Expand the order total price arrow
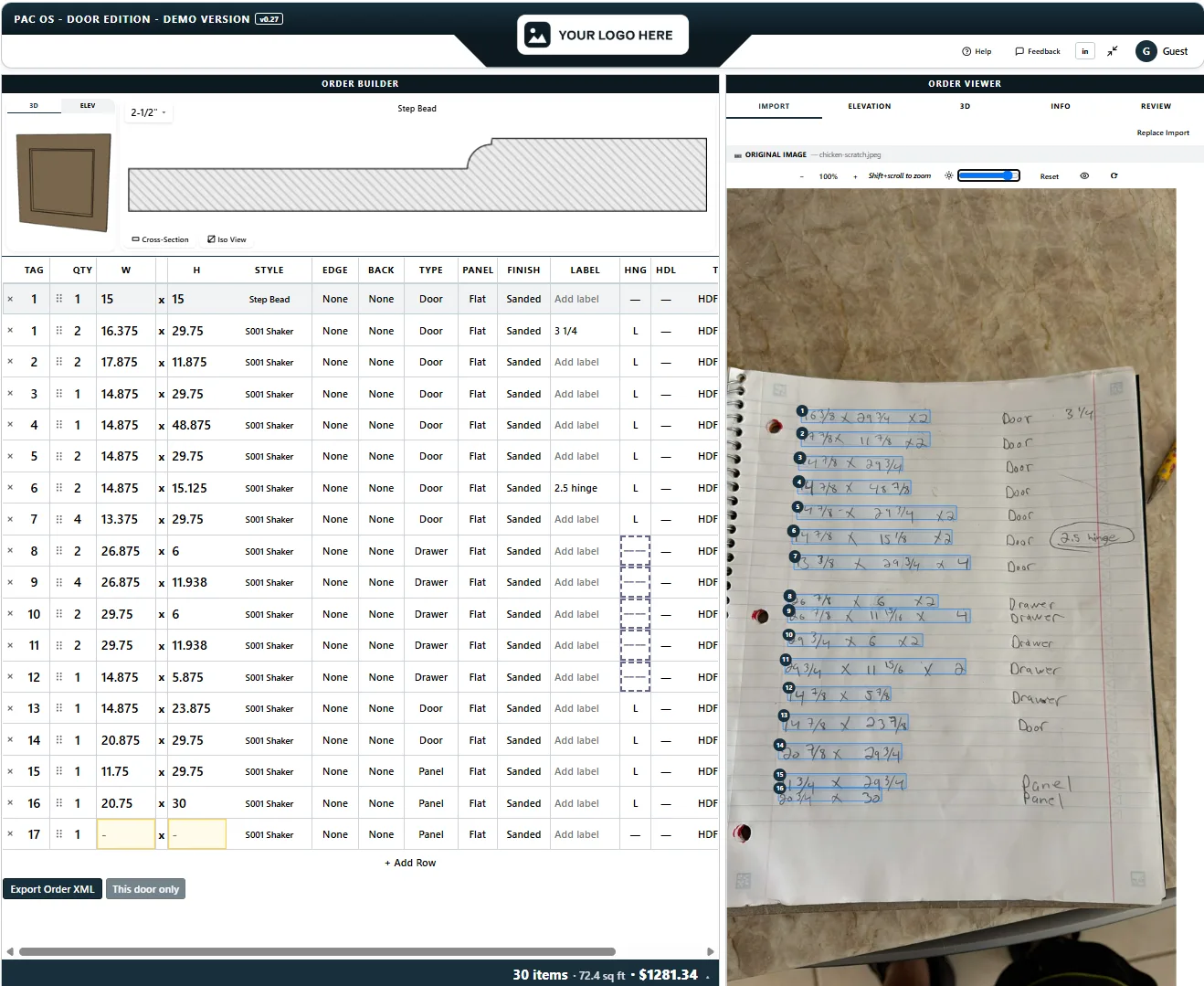 pos(707,976)
